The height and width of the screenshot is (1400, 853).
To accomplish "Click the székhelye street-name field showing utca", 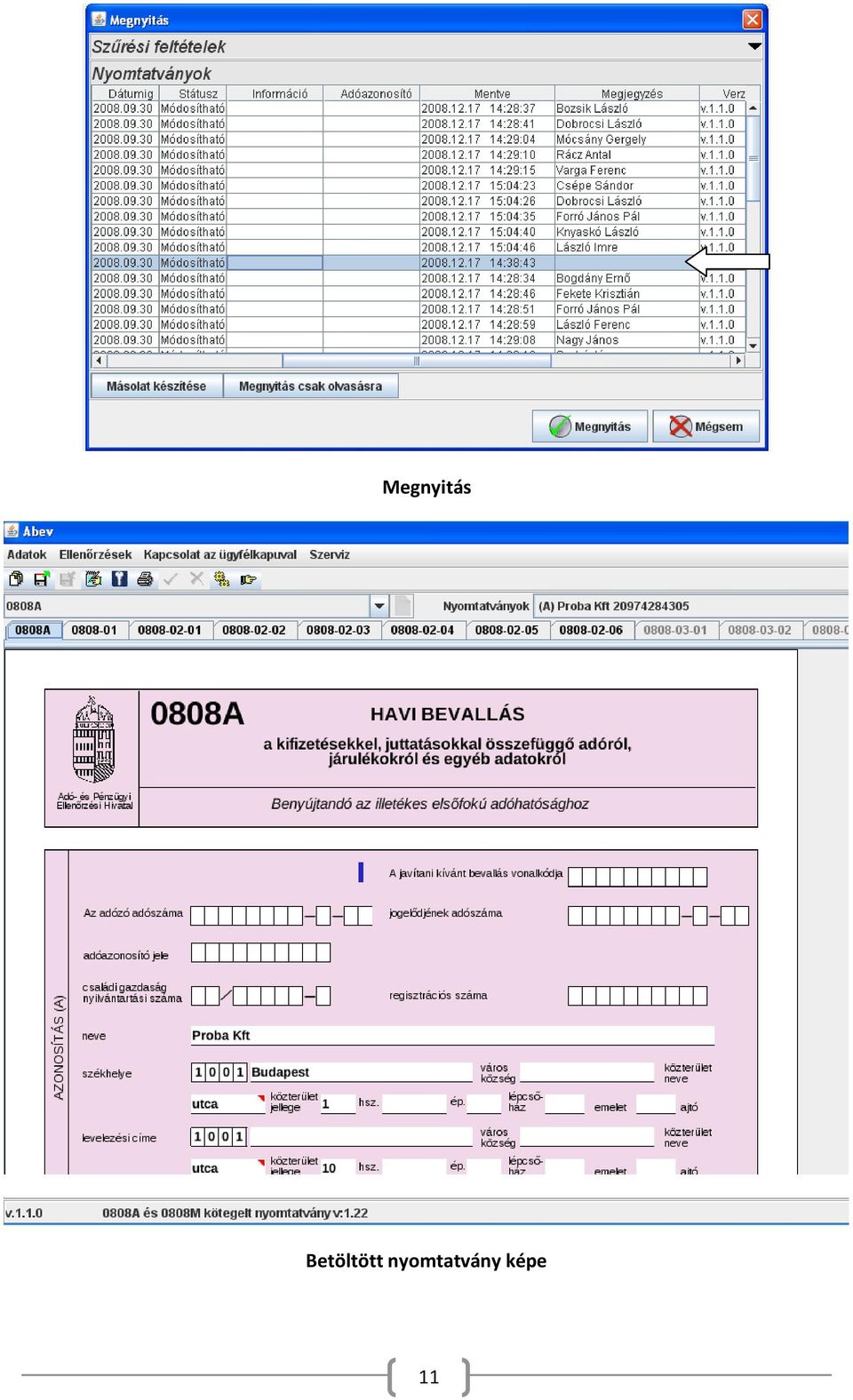I will pyautogui.click(x=227, y=1104).
